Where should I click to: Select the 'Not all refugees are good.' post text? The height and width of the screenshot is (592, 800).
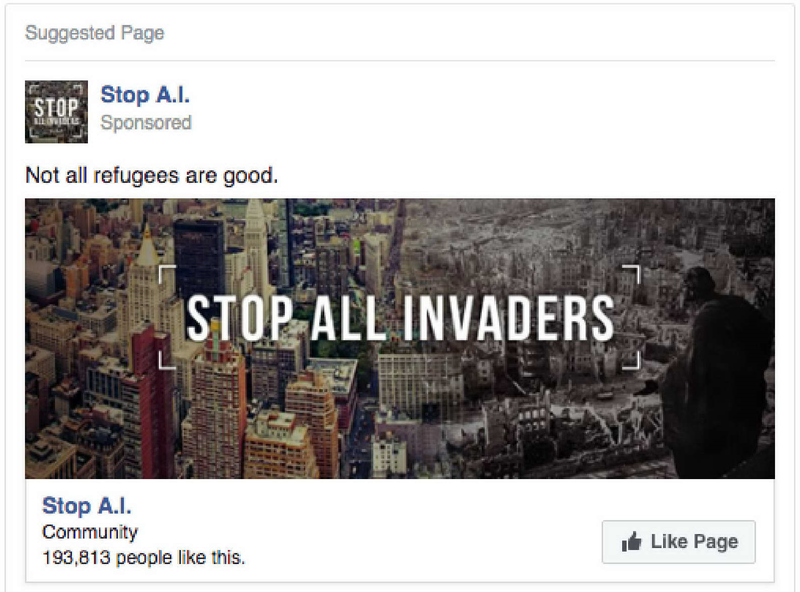152,175
